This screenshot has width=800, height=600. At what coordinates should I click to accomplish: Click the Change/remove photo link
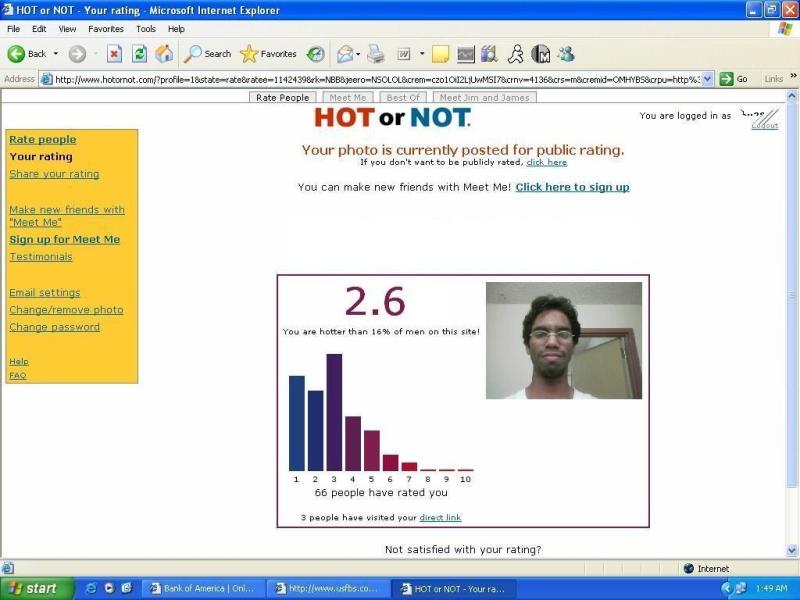click(x=66, y=310)
